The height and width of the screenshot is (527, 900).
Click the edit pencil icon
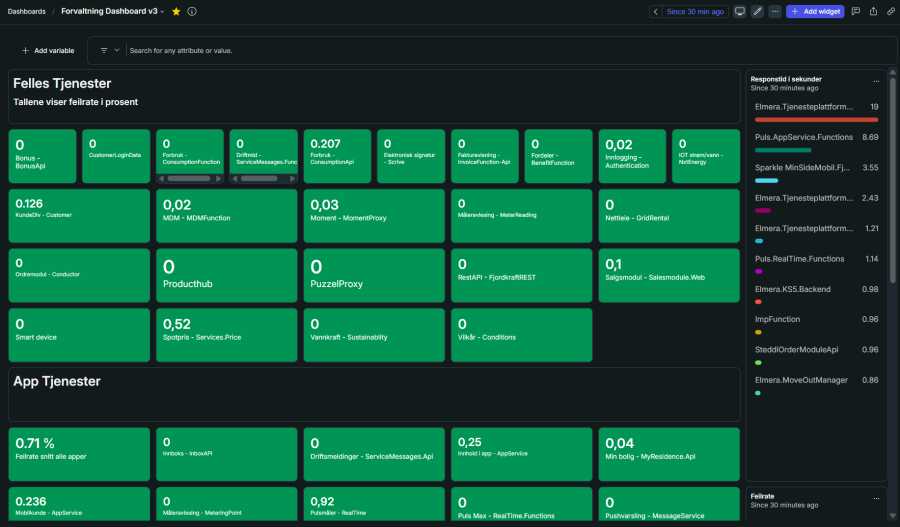click(x=758, y=11)
